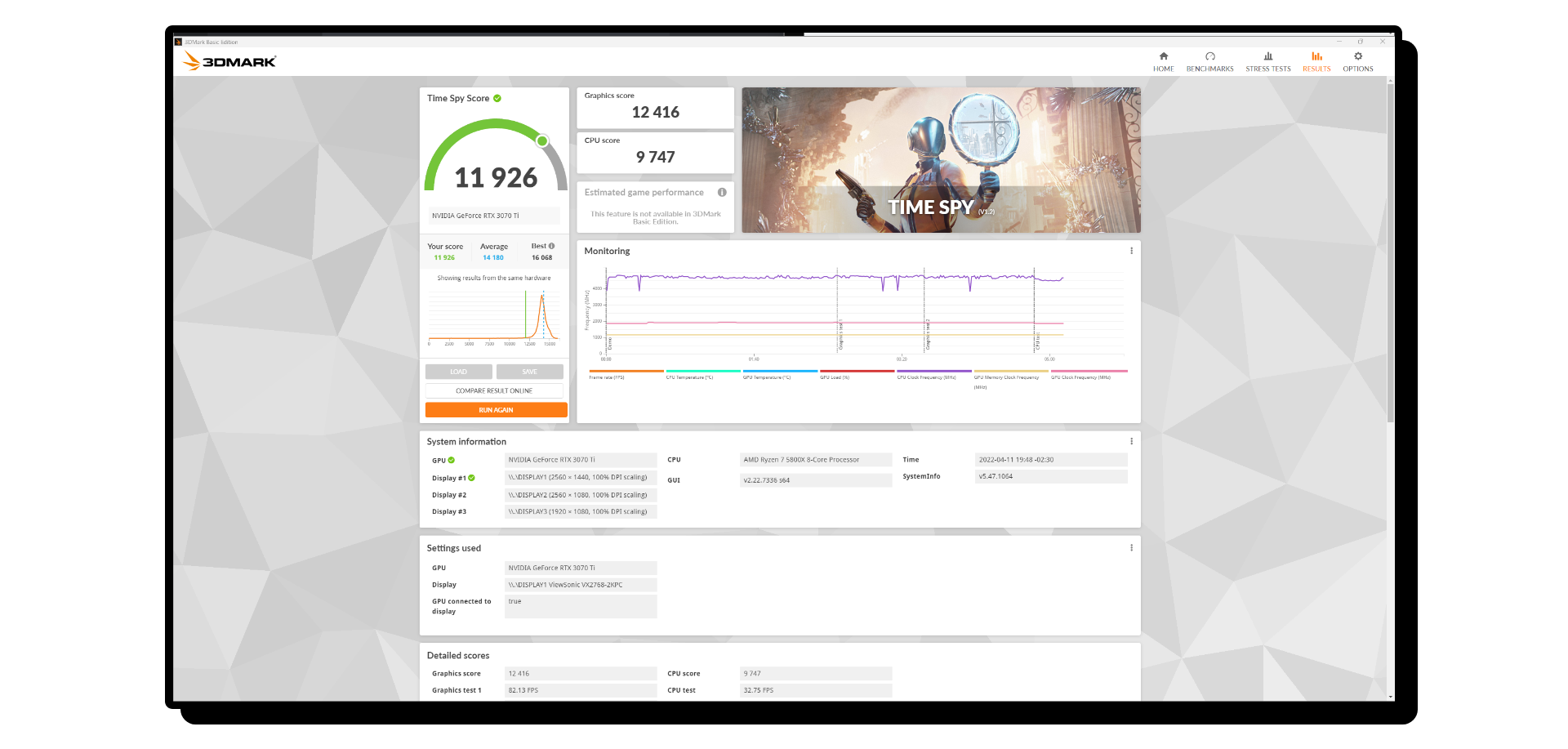Click the Average score value 14 180

point(493,257)
